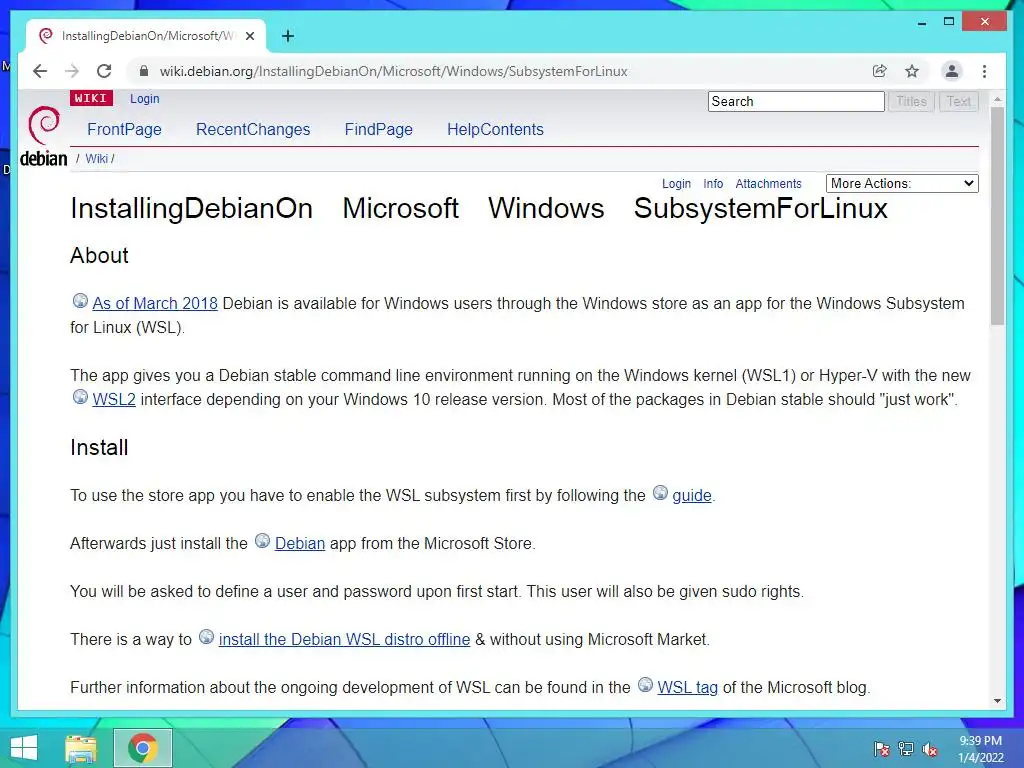Click the red WIKI badge
This screenshot has width=1024, height=768.
91,98
